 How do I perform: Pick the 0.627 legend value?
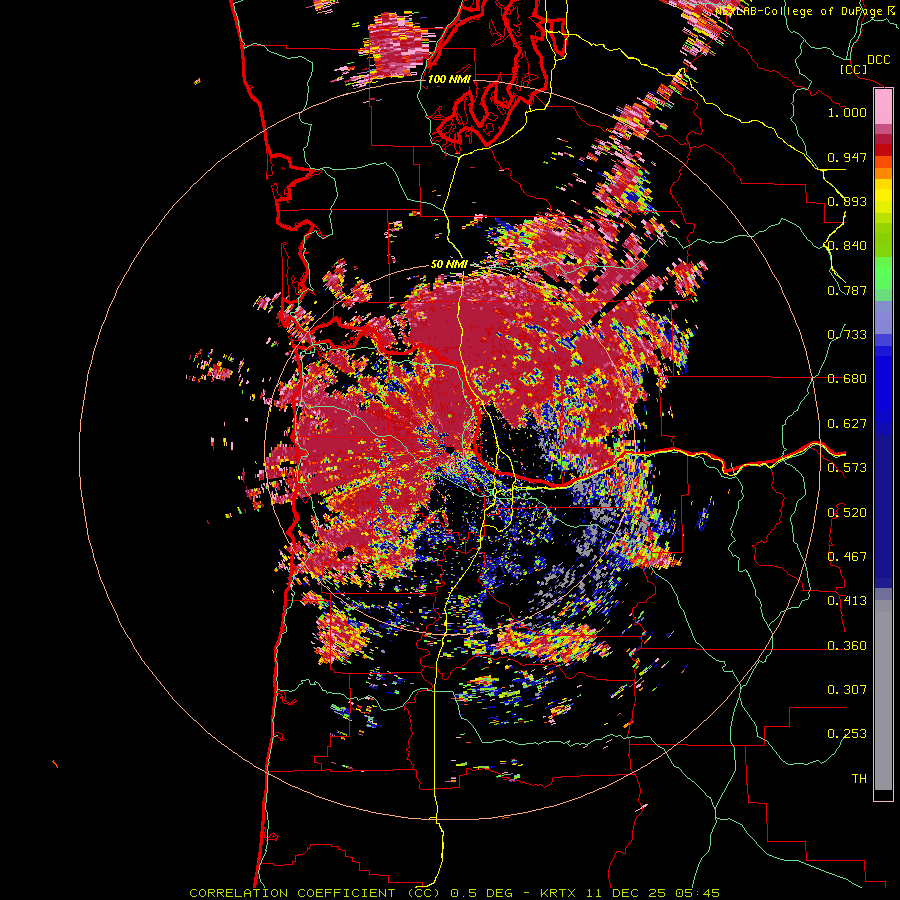coord(847,424)
